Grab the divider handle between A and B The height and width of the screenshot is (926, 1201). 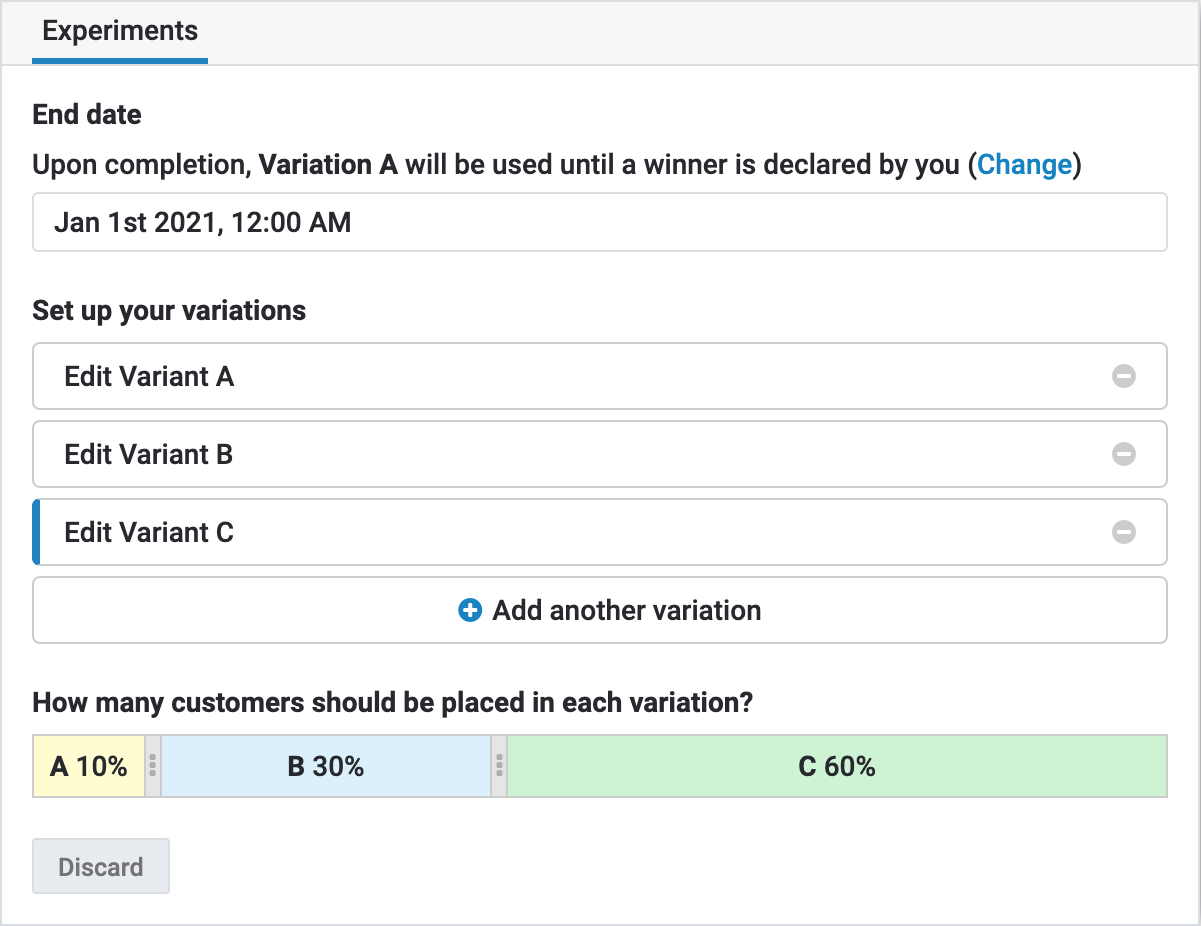[x=153, y=767]
